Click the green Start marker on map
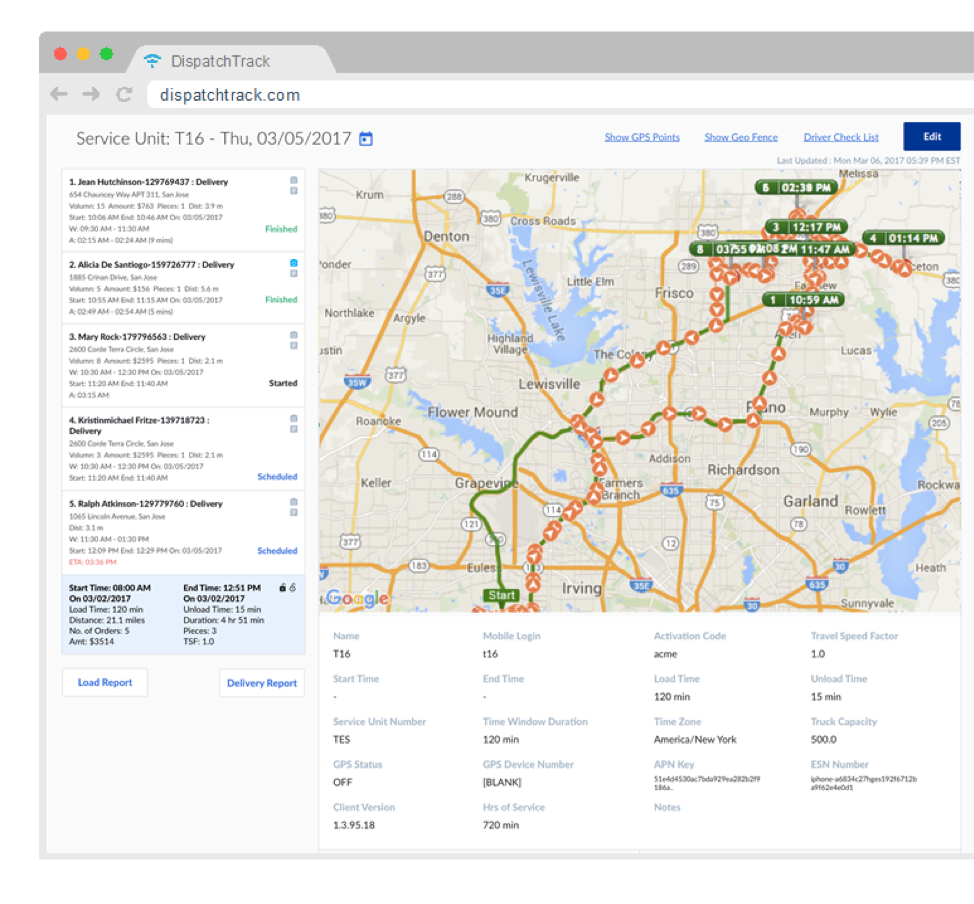 [501, 595]
